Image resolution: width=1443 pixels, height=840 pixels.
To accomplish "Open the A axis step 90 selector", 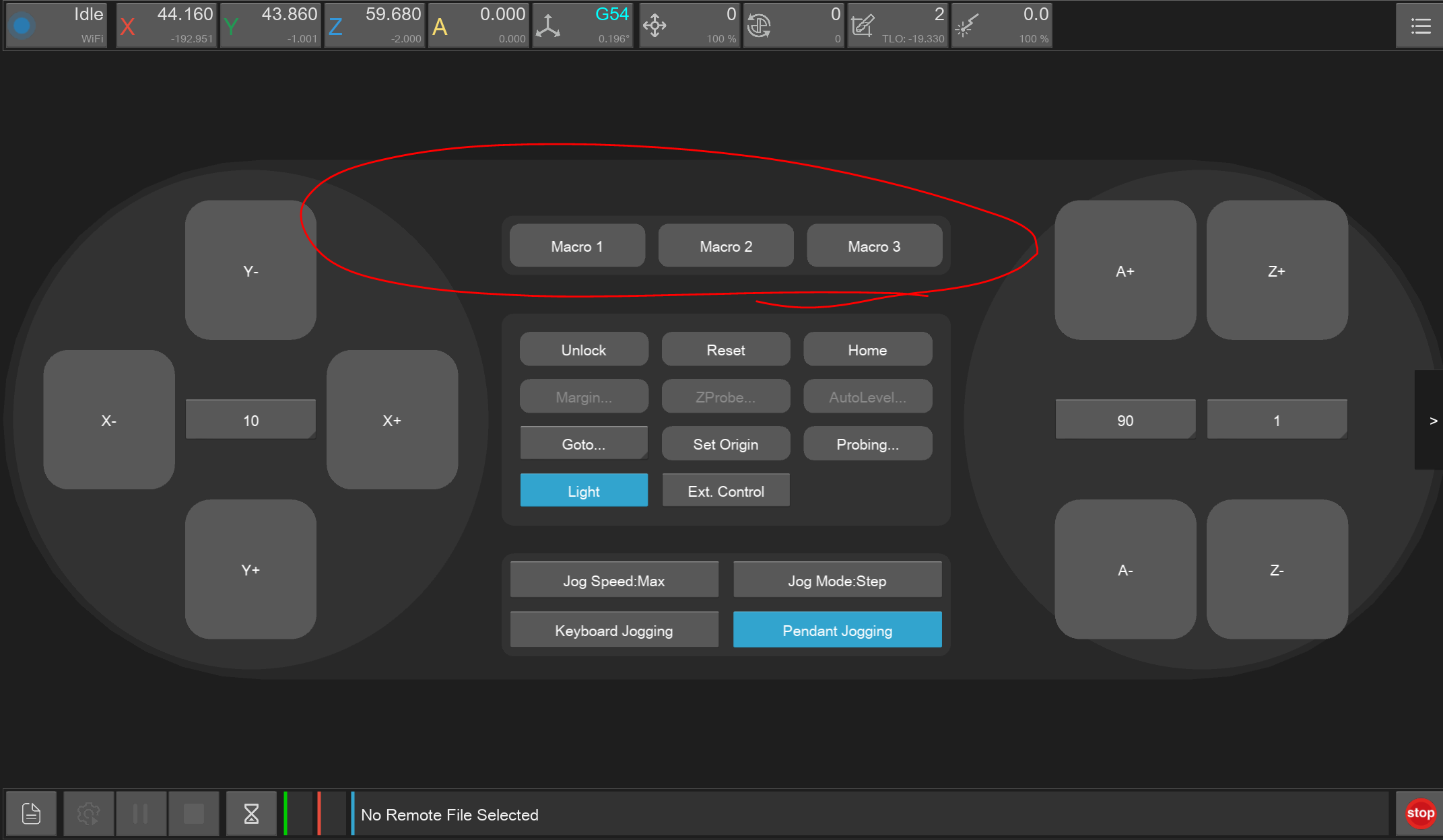I will coord(1125,420).
